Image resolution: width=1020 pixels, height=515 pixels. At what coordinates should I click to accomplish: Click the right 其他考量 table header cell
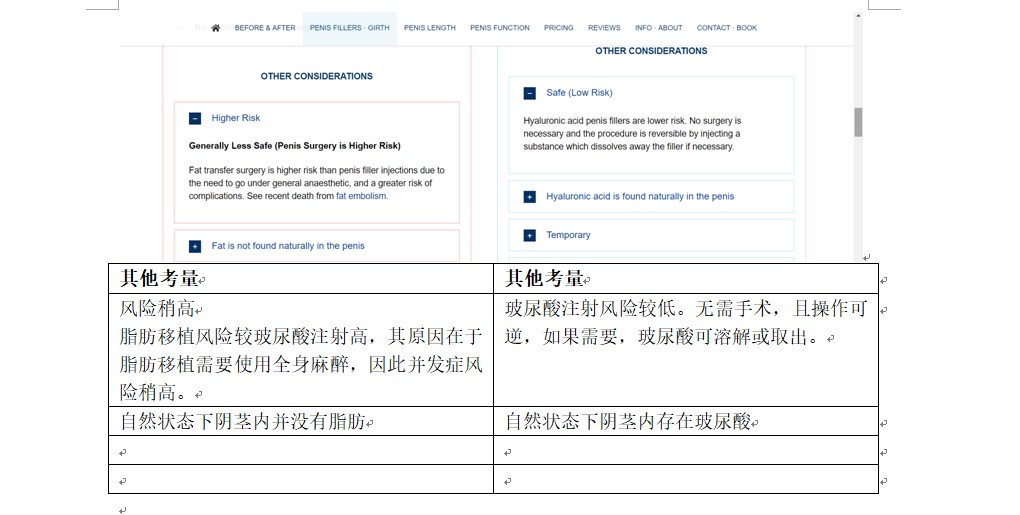pyautogui.click(x=686, y=278)
